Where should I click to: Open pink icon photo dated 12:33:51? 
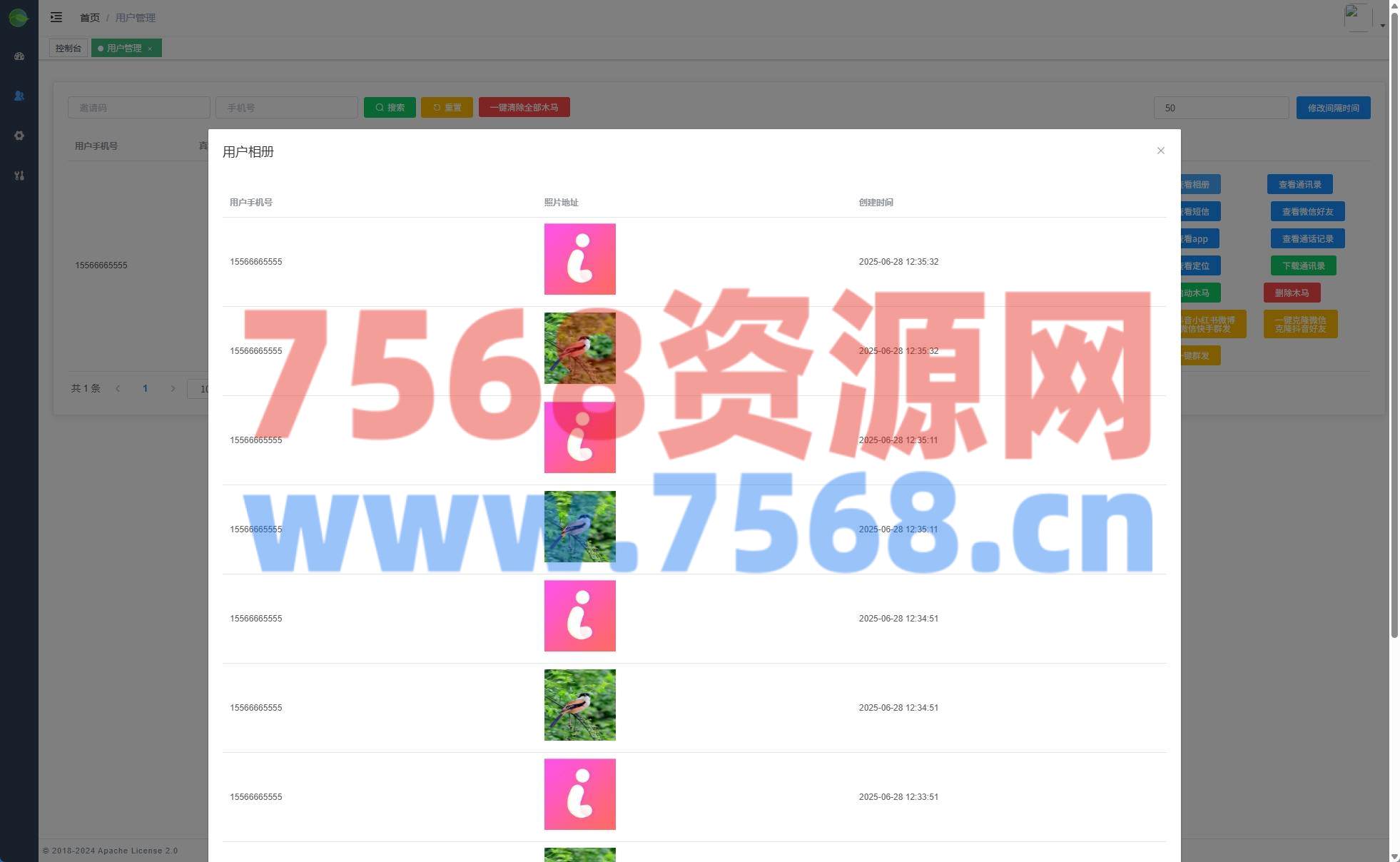coord(579,794)
